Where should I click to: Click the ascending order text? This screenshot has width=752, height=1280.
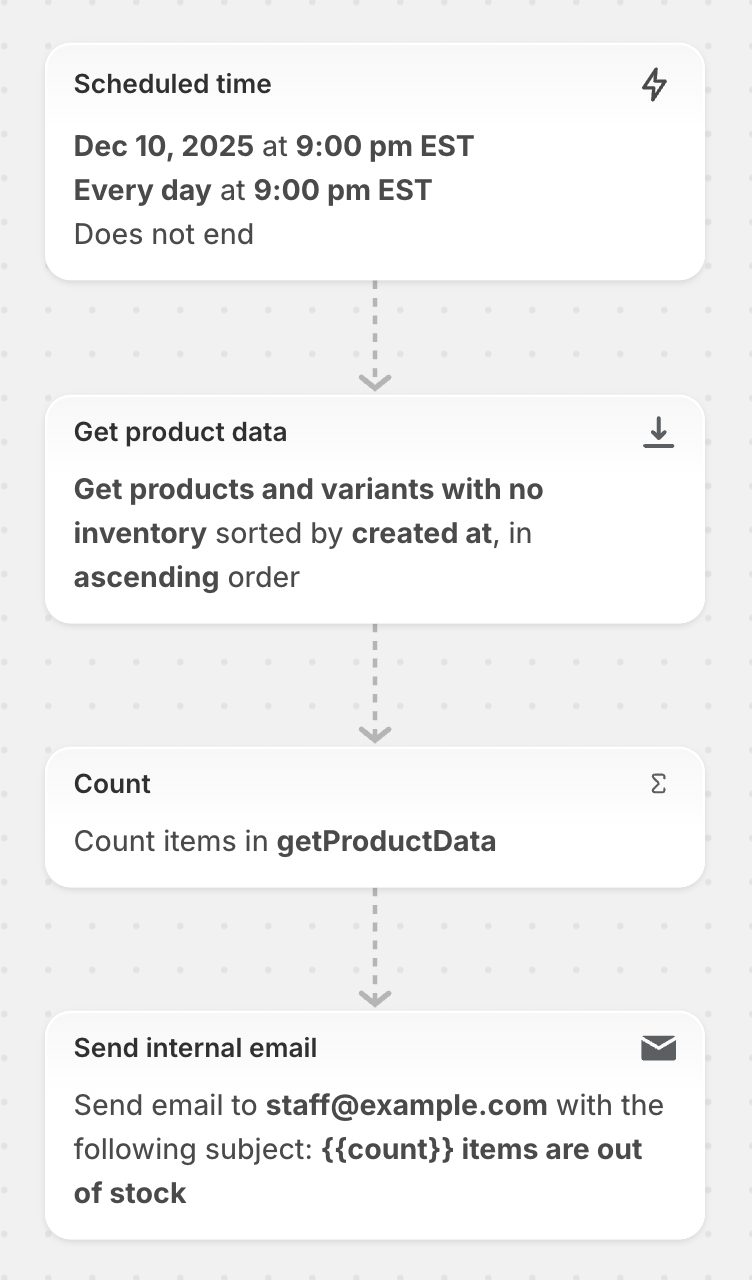tap(186, 577)
